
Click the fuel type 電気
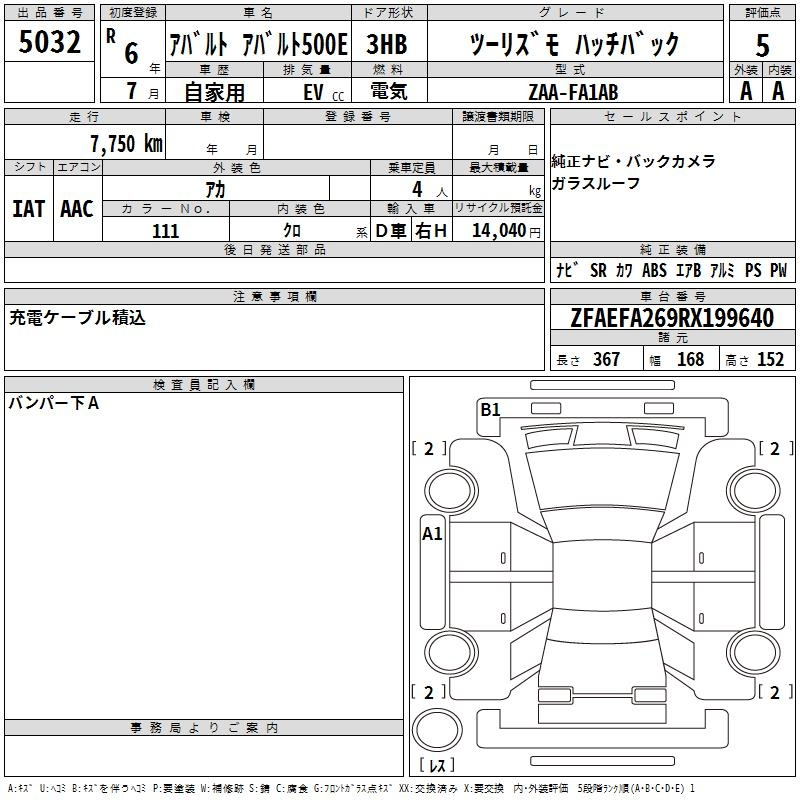point(389,91)
